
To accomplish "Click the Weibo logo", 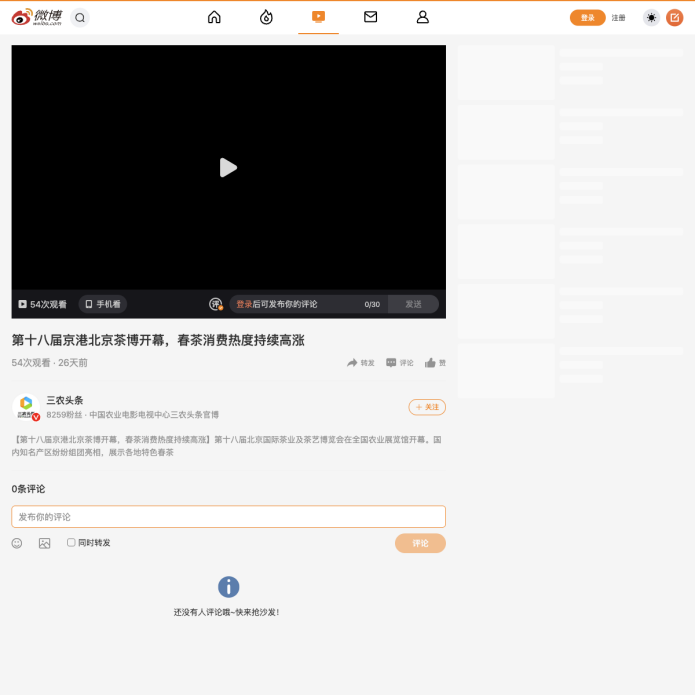I will point(37,17).
